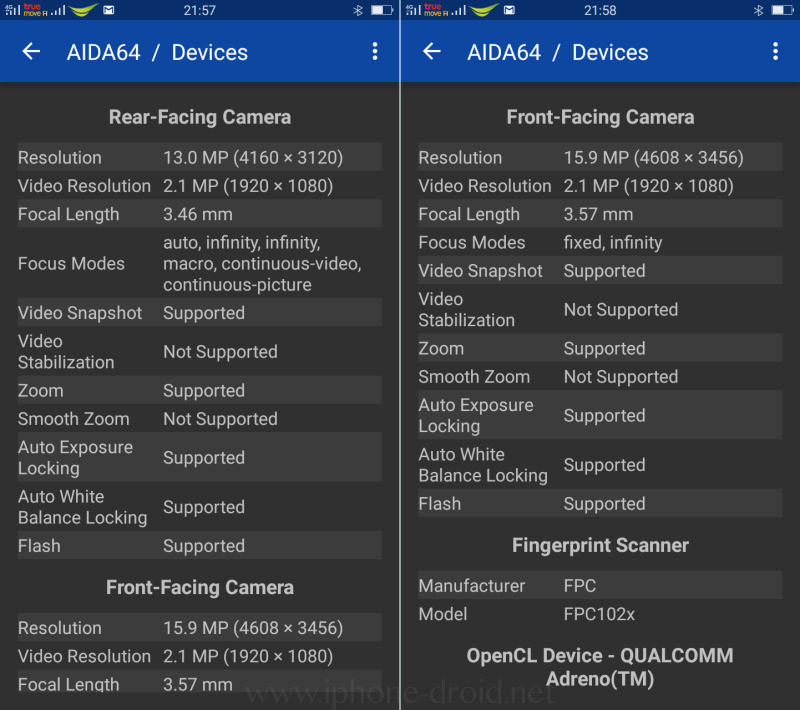The height and width of the screenshot is (710, 800).
Task: Tap the Rear-Facing Camera section heading
Action: click(x=199, y=117)
